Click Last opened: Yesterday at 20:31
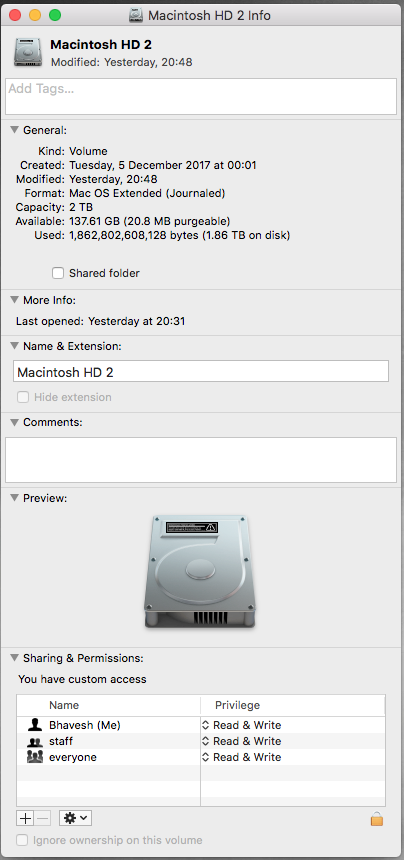404x860 pixels. (x=100, y=321)
